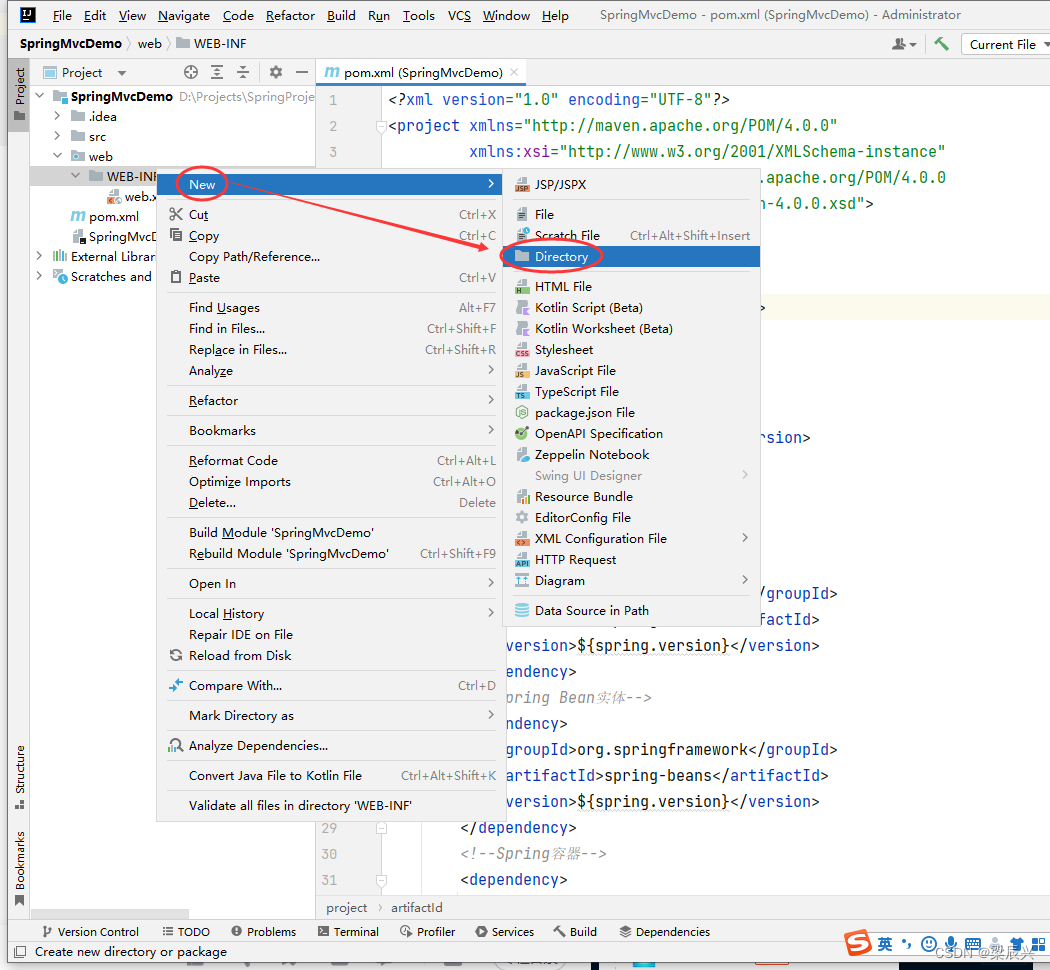Open Project panel settings gear icon
The image size is (1050, 970).
(x=276, y=72)
